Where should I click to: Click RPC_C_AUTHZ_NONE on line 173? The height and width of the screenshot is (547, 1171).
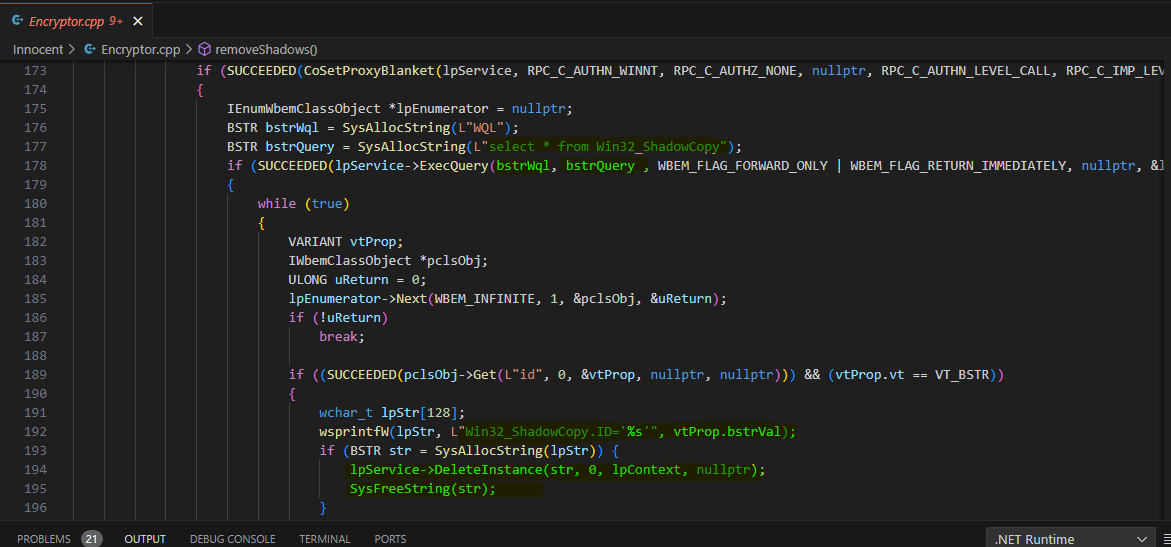736,71
